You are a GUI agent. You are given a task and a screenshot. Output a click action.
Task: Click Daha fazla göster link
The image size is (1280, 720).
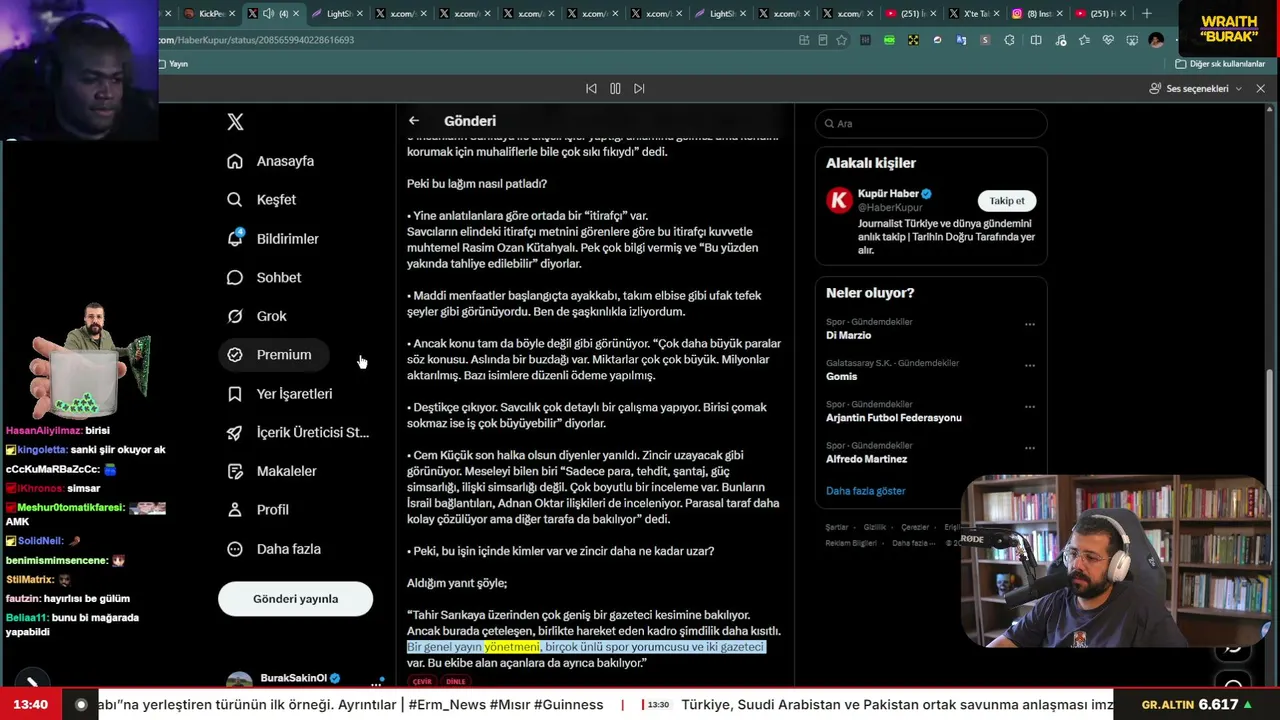coord(866,491)
